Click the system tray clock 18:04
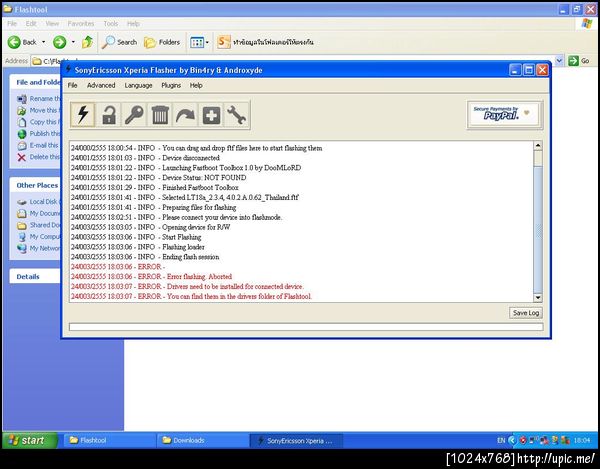Viewport: 600px width, 469px height. [582, 440]
